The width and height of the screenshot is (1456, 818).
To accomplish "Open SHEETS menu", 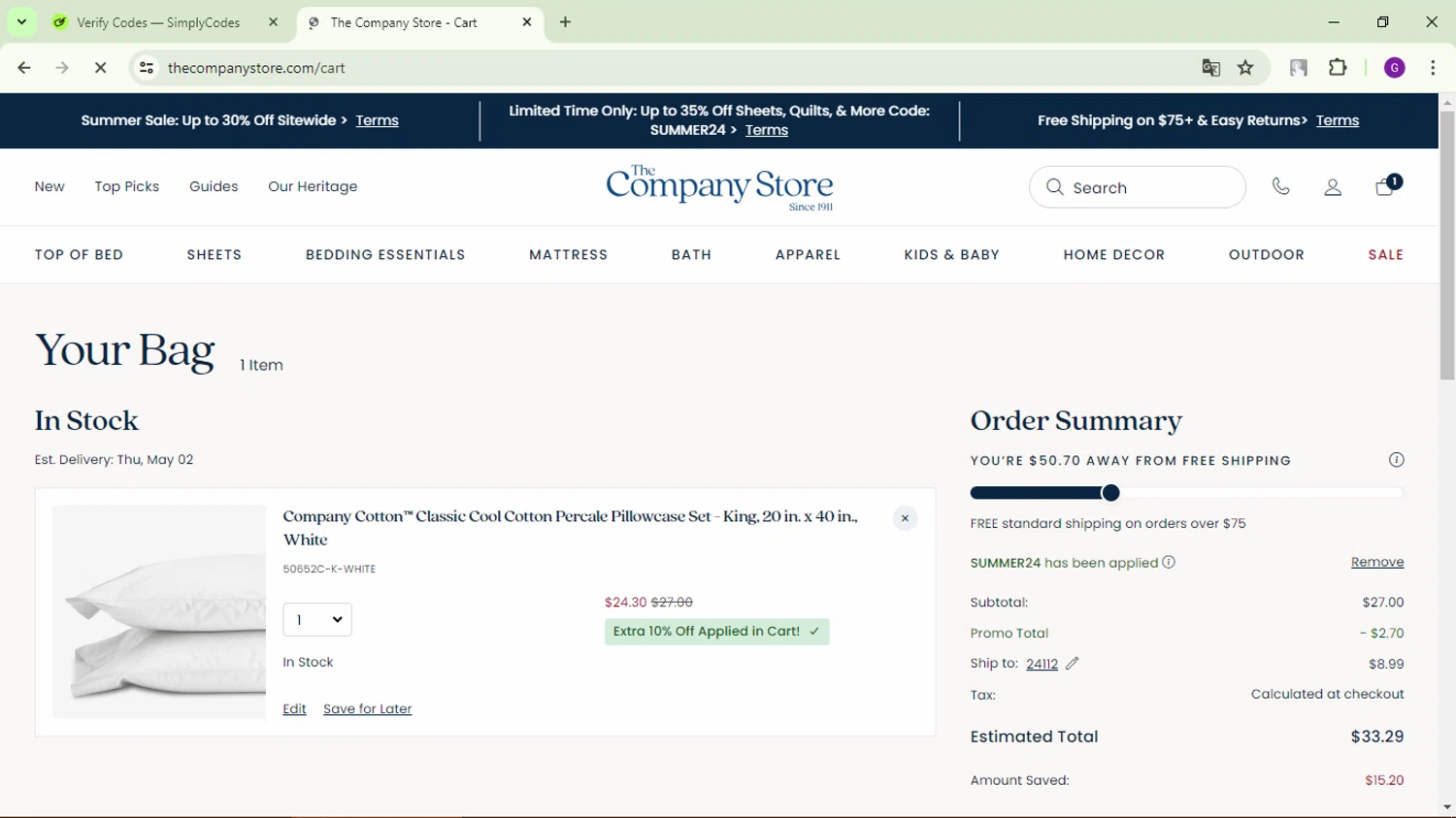I will tap(215, 255).
